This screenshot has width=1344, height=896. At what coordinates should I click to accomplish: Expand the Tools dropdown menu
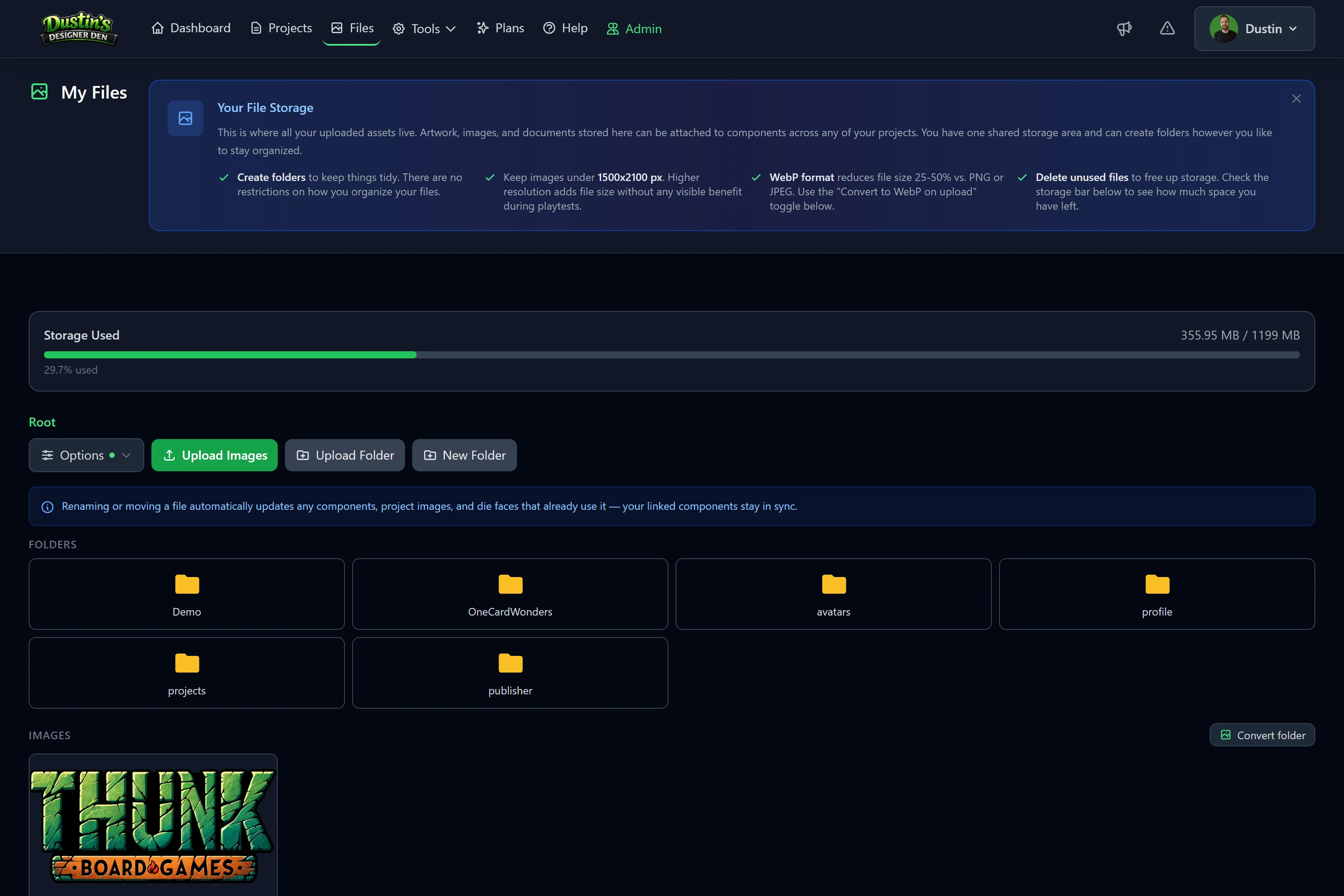[425, 29]
